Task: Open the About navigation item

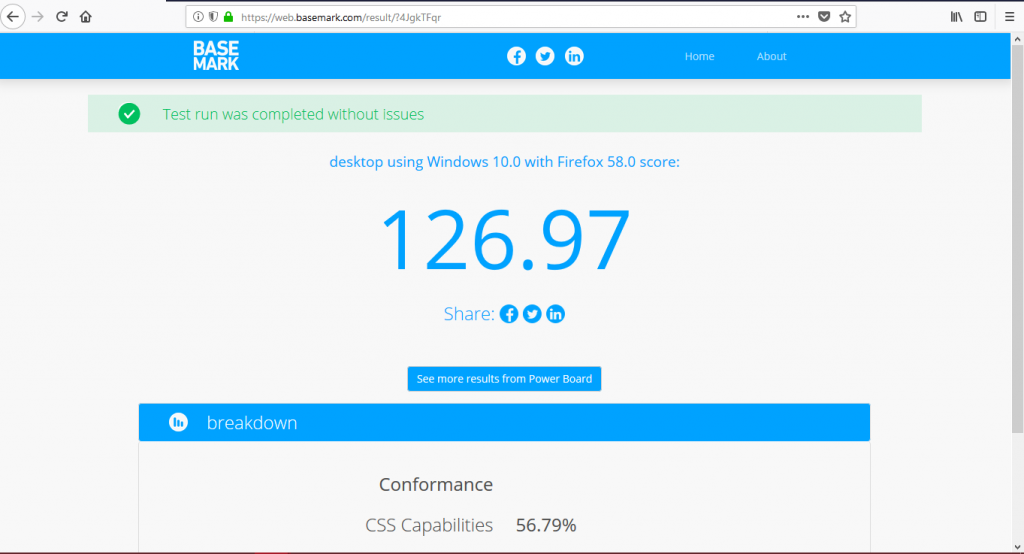Action: [771, 57]
